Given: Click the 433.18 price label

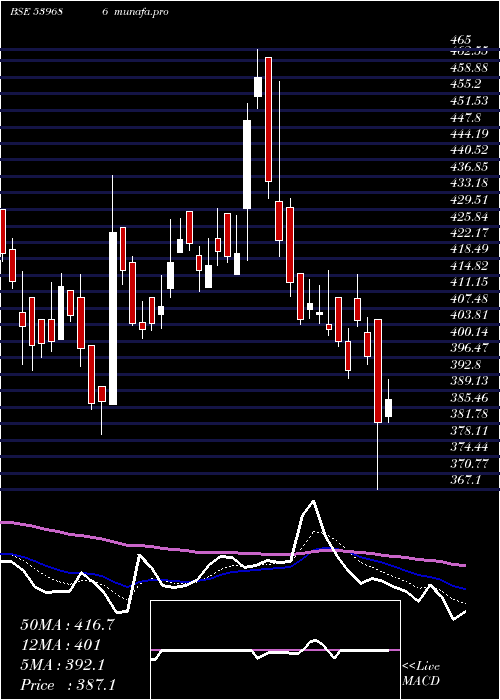Looking at the screenshot, I should coord(469,183).
